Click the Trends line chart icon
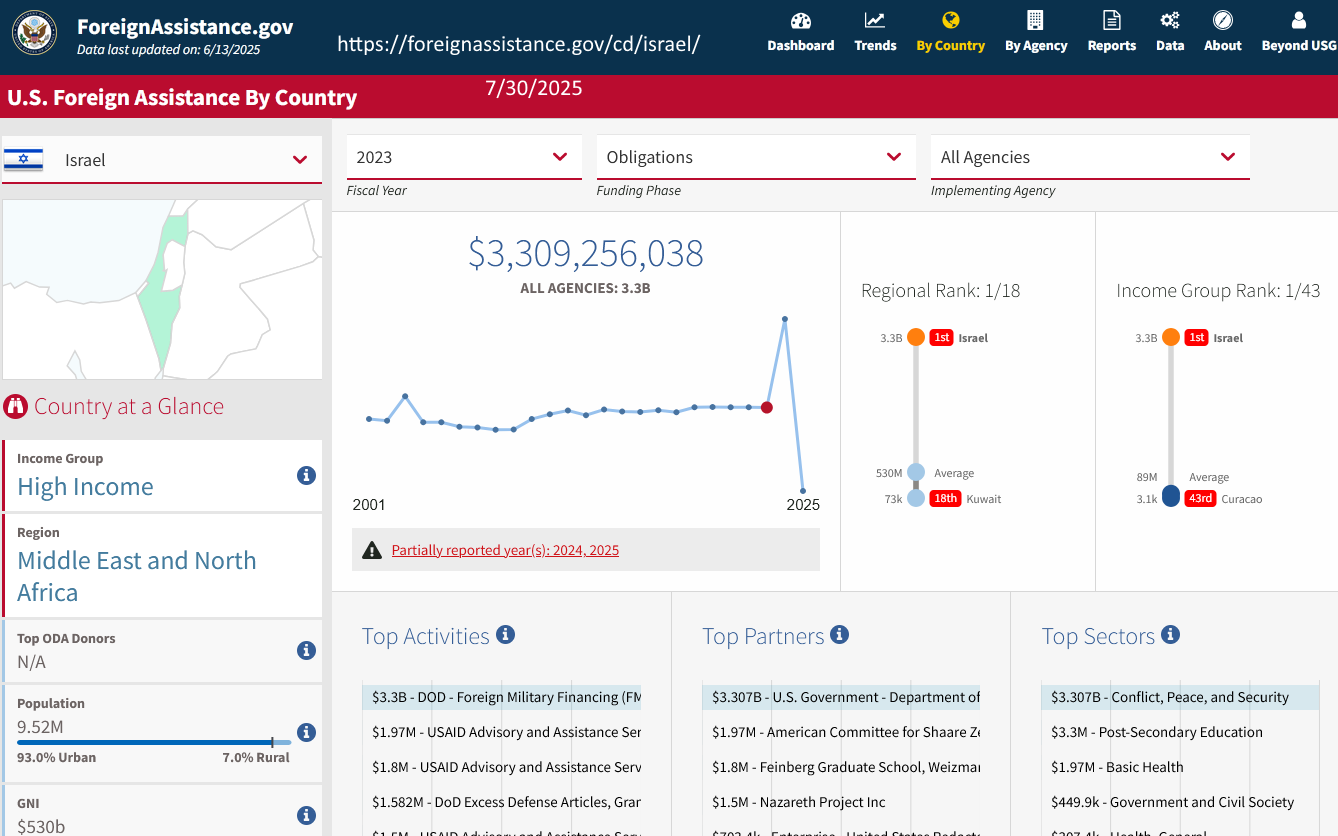 coord(875,20)
